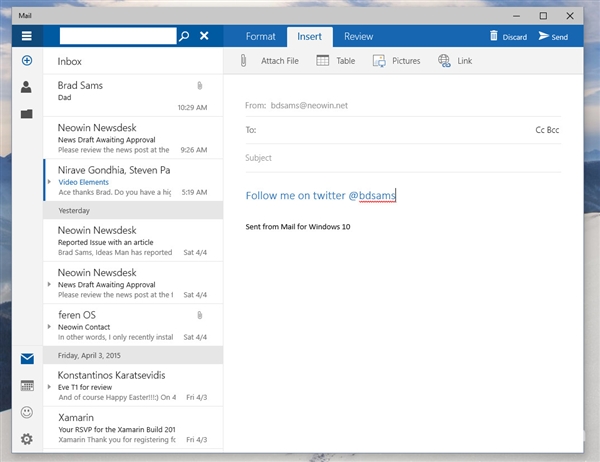Click the Subject input field
Viewport: 600px width, 462px height.
[400, 158]
